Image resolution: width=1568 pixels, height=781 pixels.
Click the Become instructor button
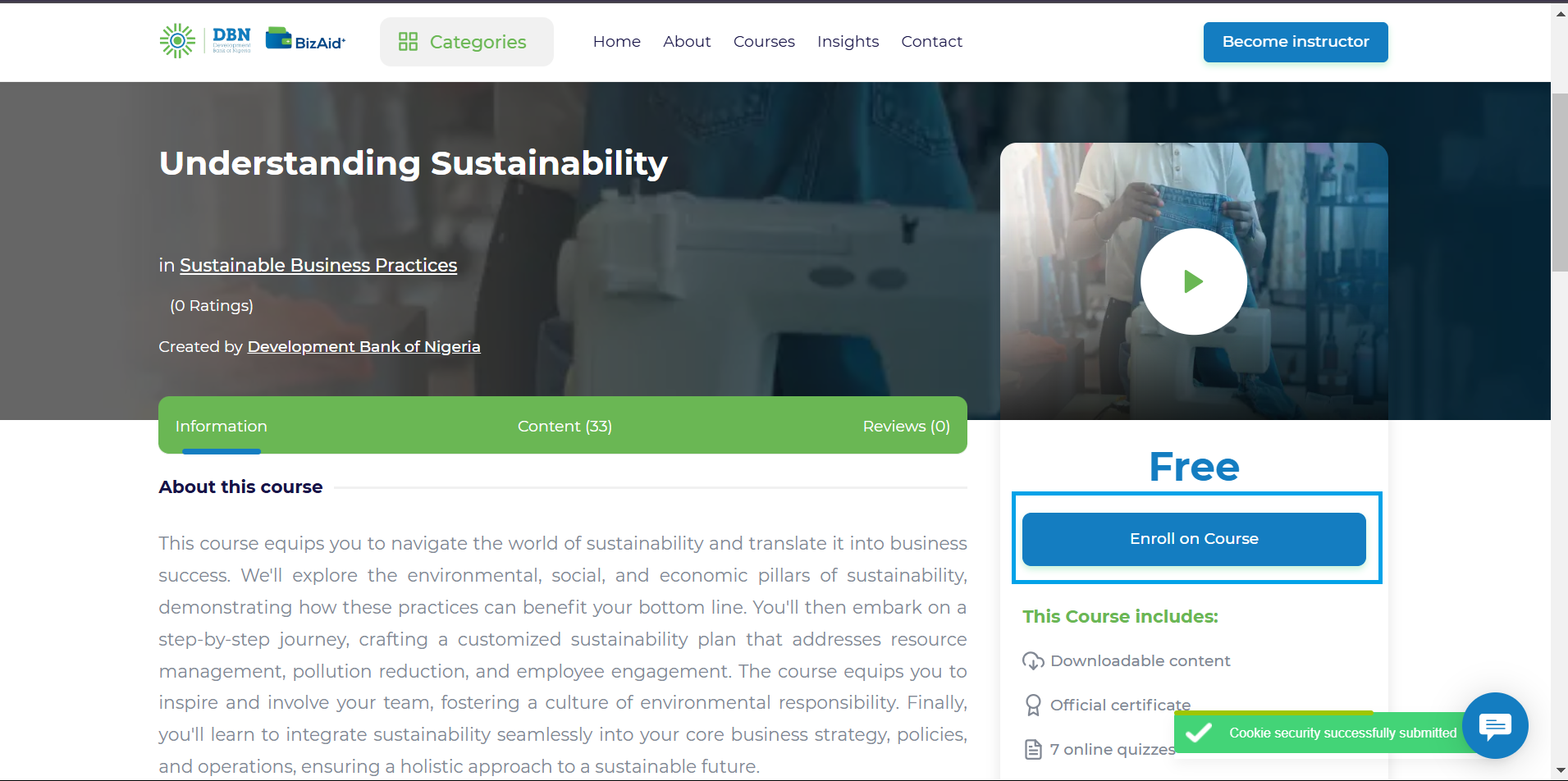(1296, 42)
